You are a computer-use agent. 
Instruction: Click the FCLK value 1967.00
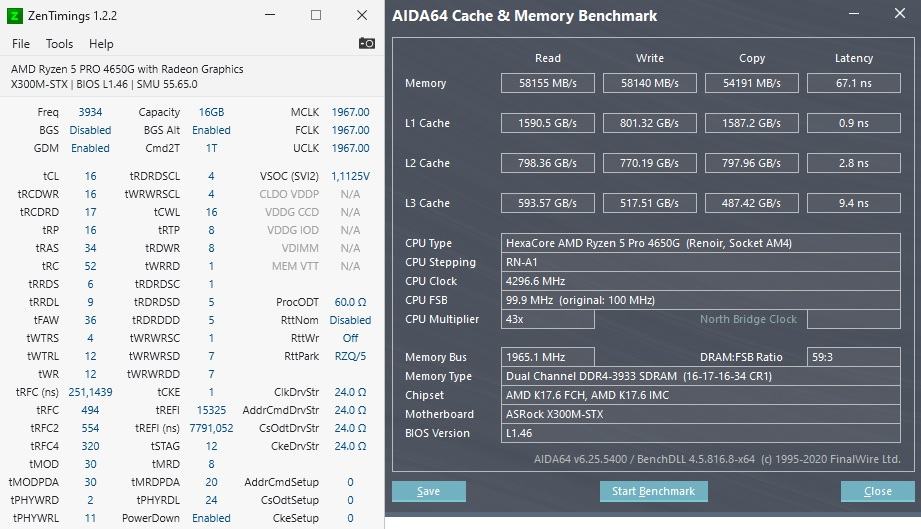point(350,130)
